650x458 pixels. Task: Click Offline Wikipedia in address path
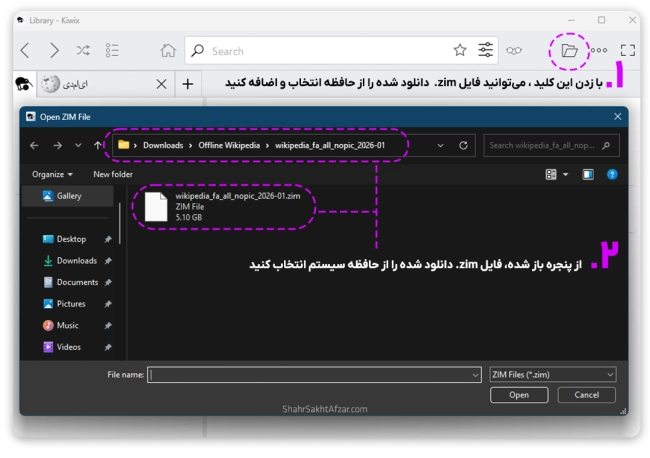click(x=229, y=145)
